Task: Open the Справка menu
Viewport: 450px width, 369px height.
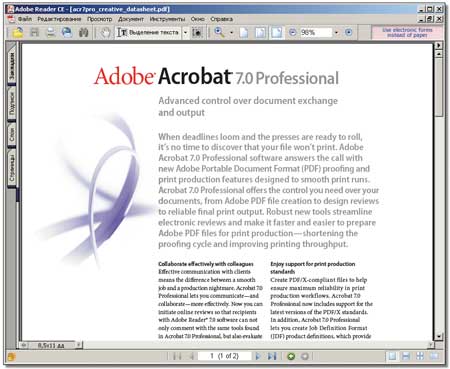Action: point(221,19)
